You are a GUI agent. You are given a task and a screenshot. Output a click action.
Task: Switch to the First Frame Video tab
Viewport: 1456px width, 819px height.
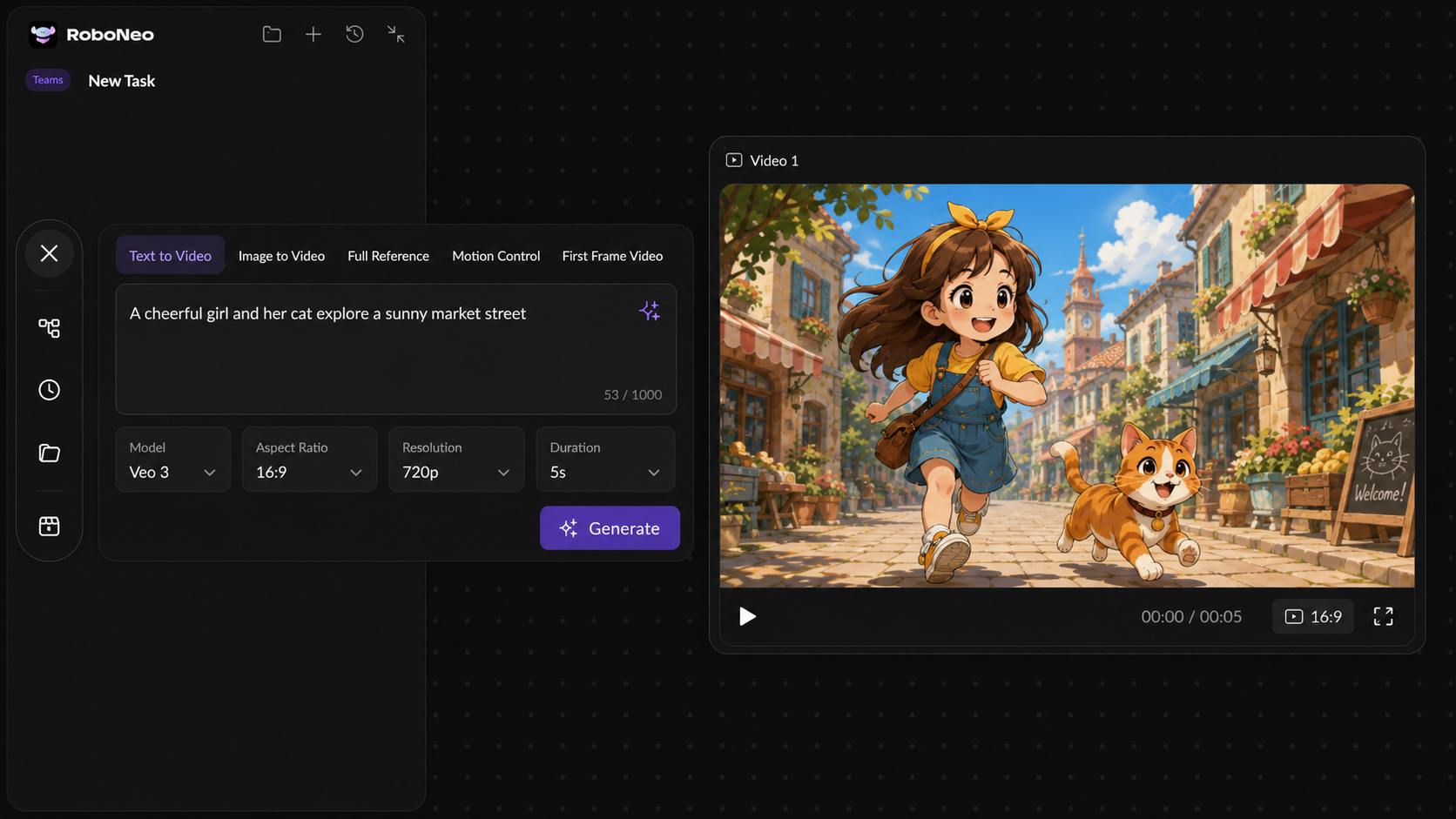[612, 256]
